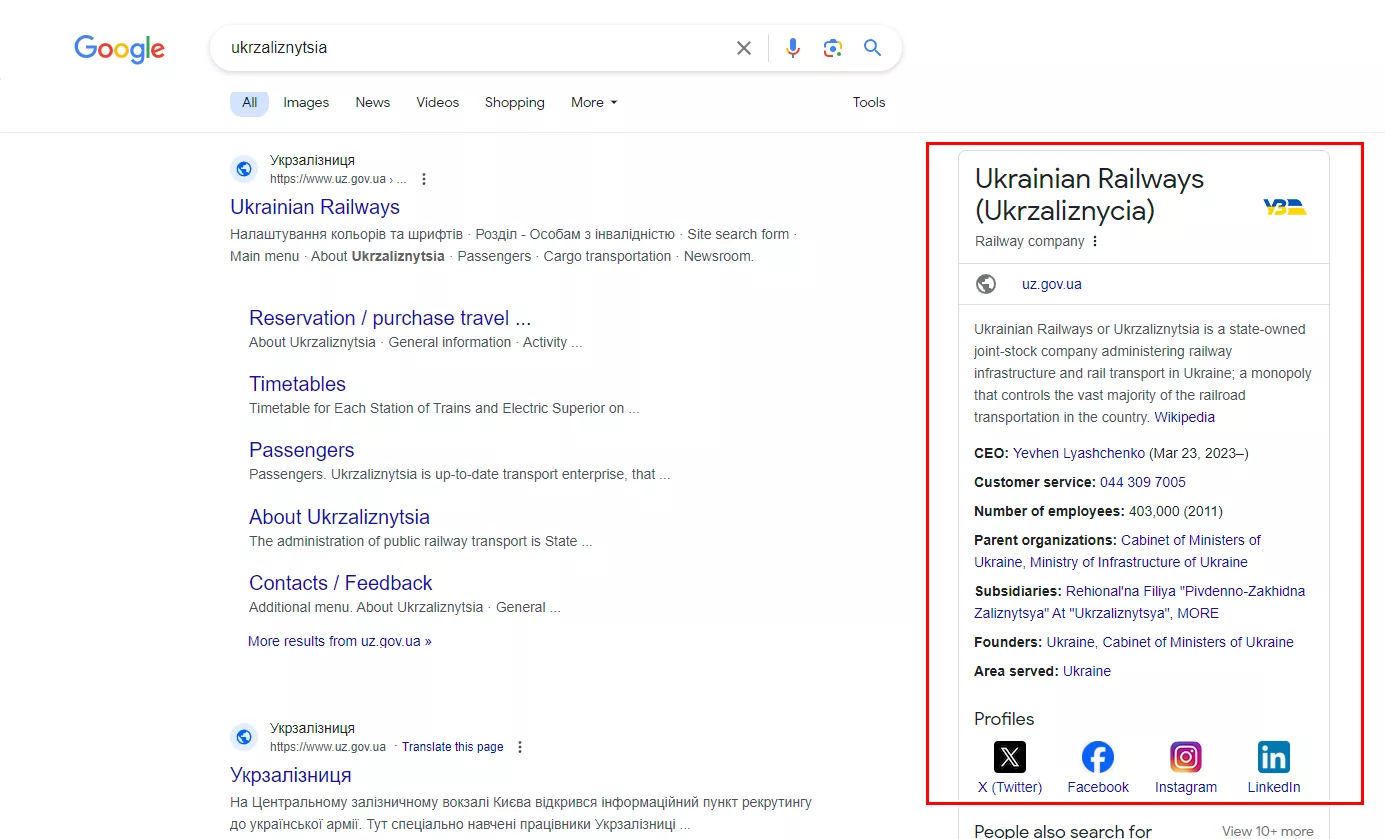Click Number of employees value 403,000 (2011)
The width and height of the screenshot is (1385, 839).
click(x=1176, y=511)
